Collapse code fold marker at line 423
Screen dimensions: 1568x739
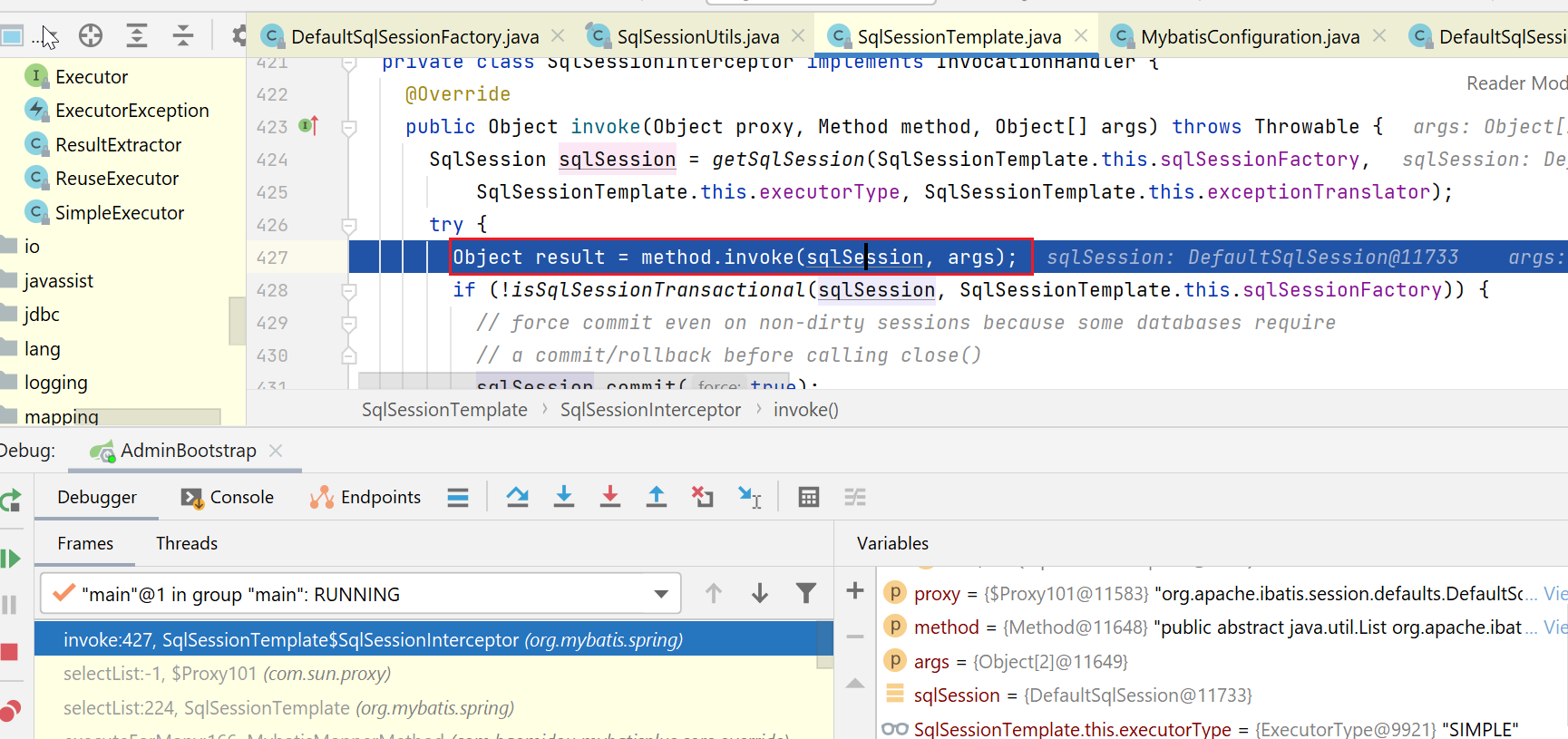point(349,128)
